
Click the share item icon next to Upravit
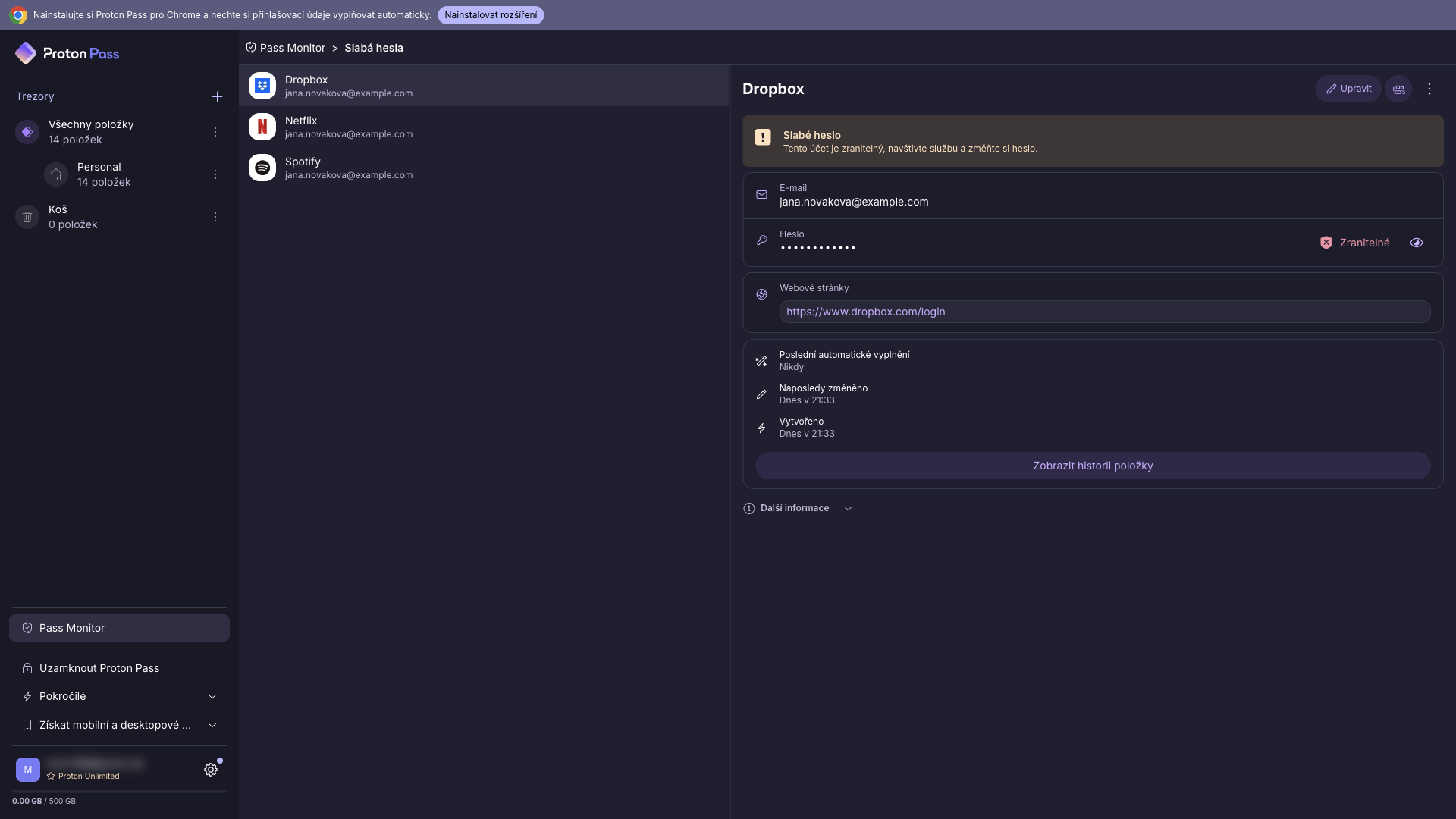click(x=1398, y=89)
